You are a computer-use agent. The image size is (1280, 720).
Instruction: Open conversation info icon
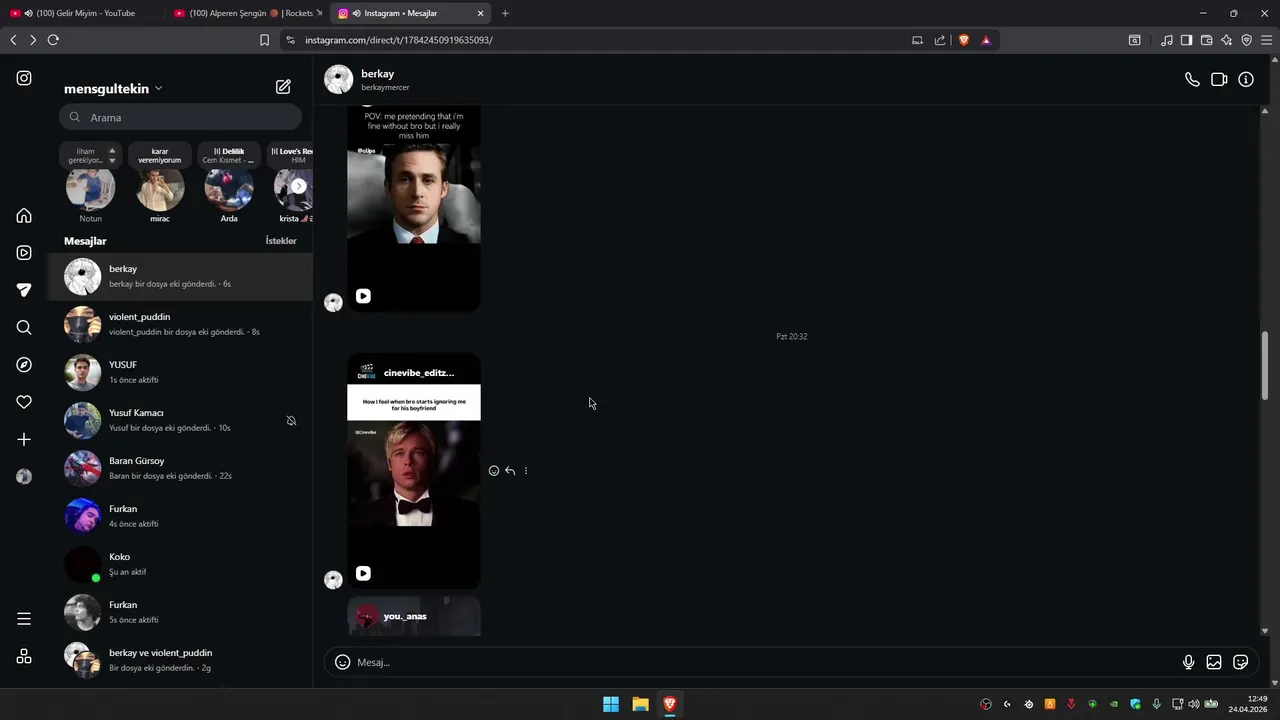[1246, 79]
